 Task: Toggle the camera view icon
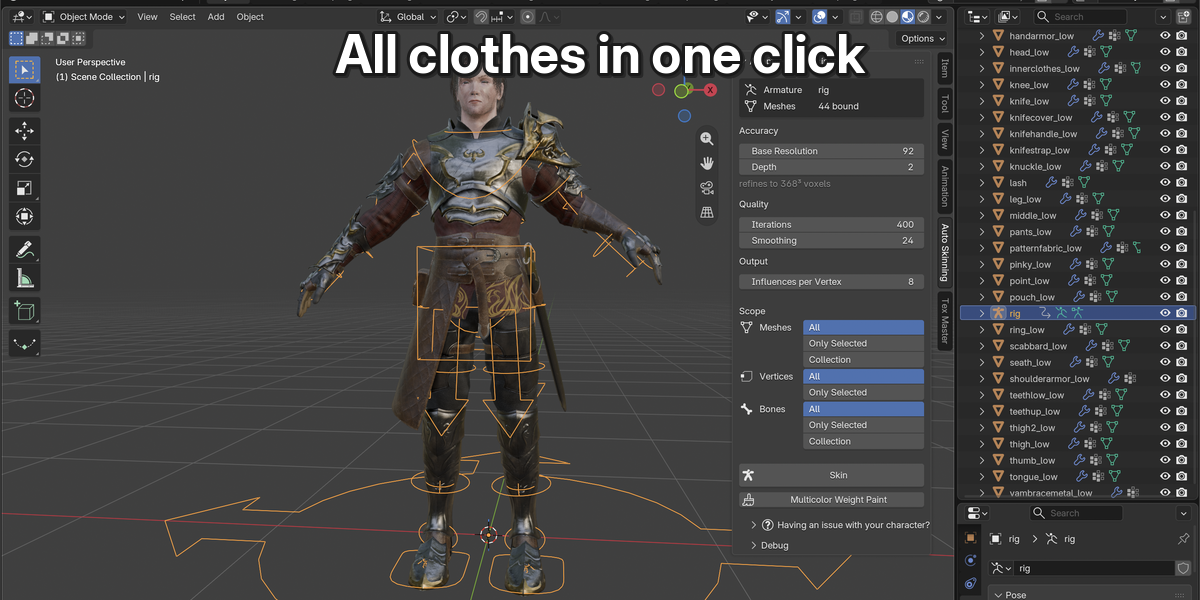(x=707, y=188)
